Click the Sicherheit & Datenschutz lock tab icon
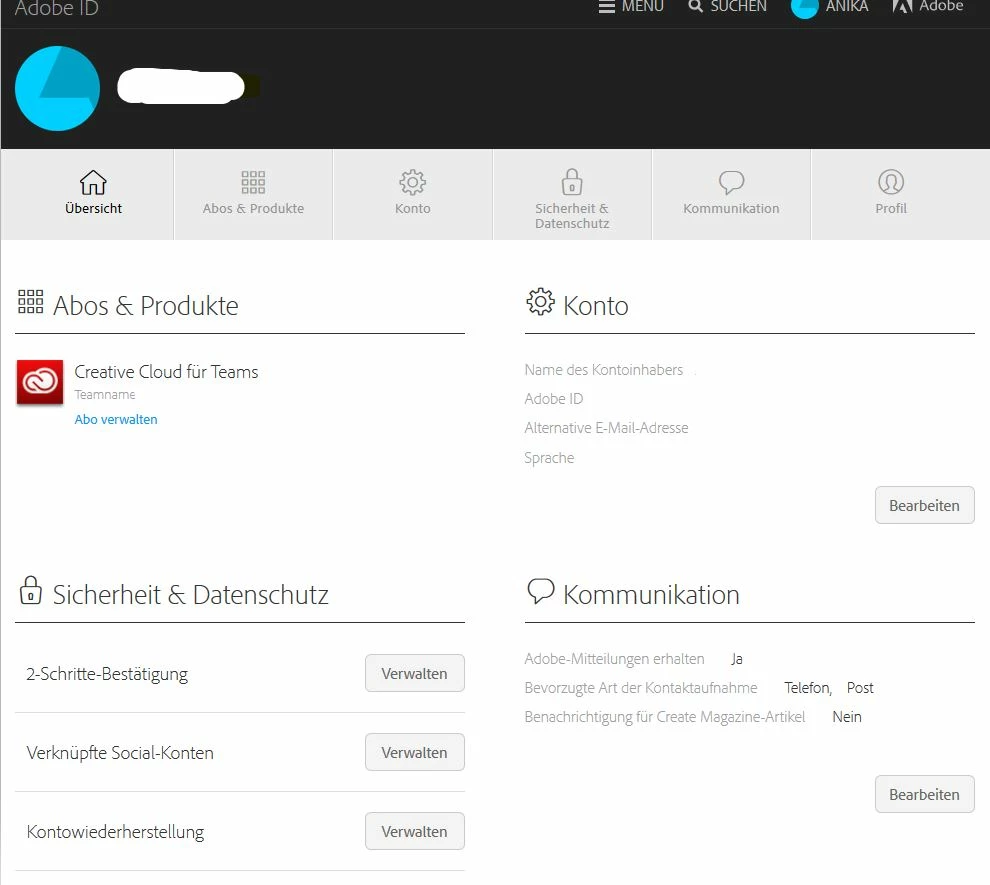 pyautogui.click(x=572, y=182)
